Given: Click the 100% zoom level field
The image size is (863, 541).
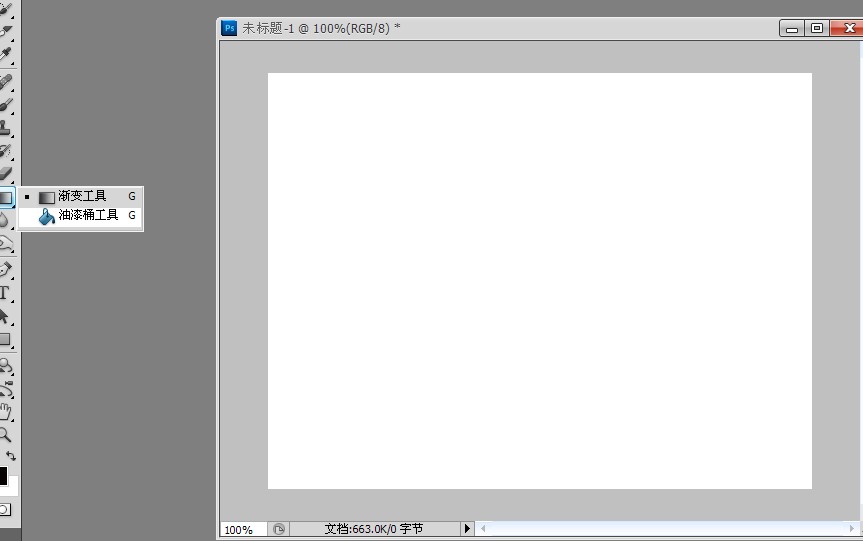Looking at the screenshot, I should [x=243, y=529].
